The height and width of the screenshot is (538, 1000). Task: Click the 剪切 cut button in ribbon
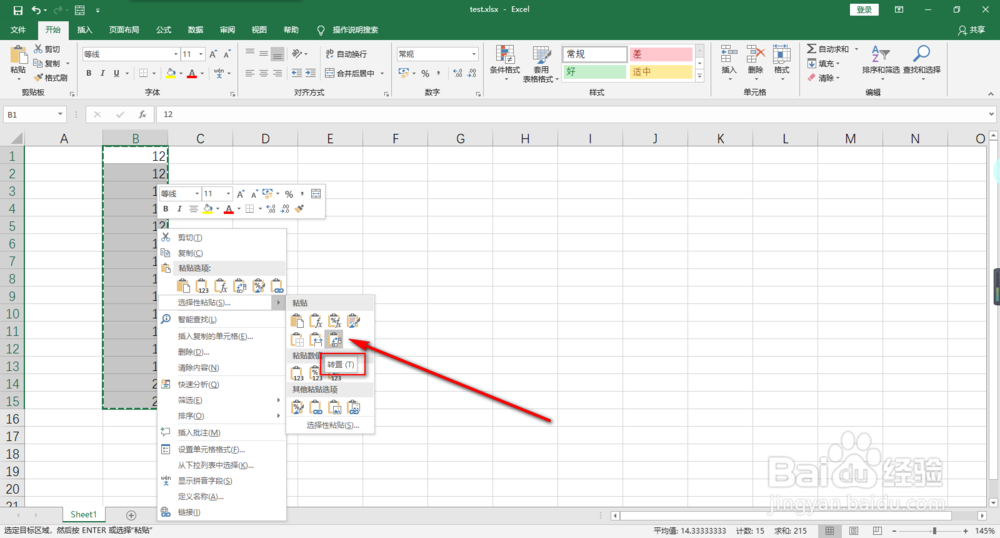pyautogui.click(x=47, y=49)
